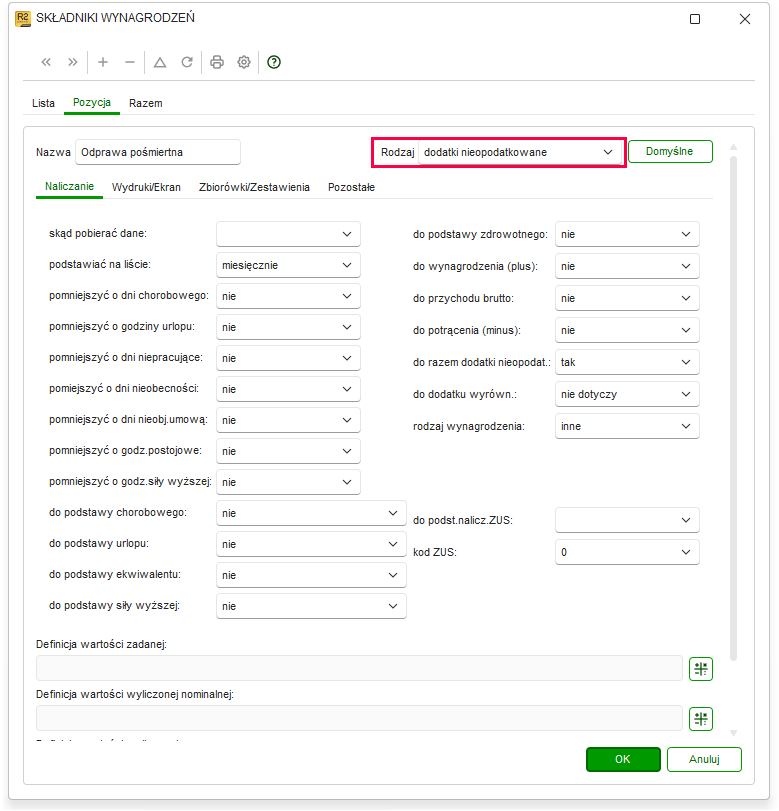779x811 pixels.
Task: Click the Nazwa field with Odprawa pośmiertna
Action: 158,152
